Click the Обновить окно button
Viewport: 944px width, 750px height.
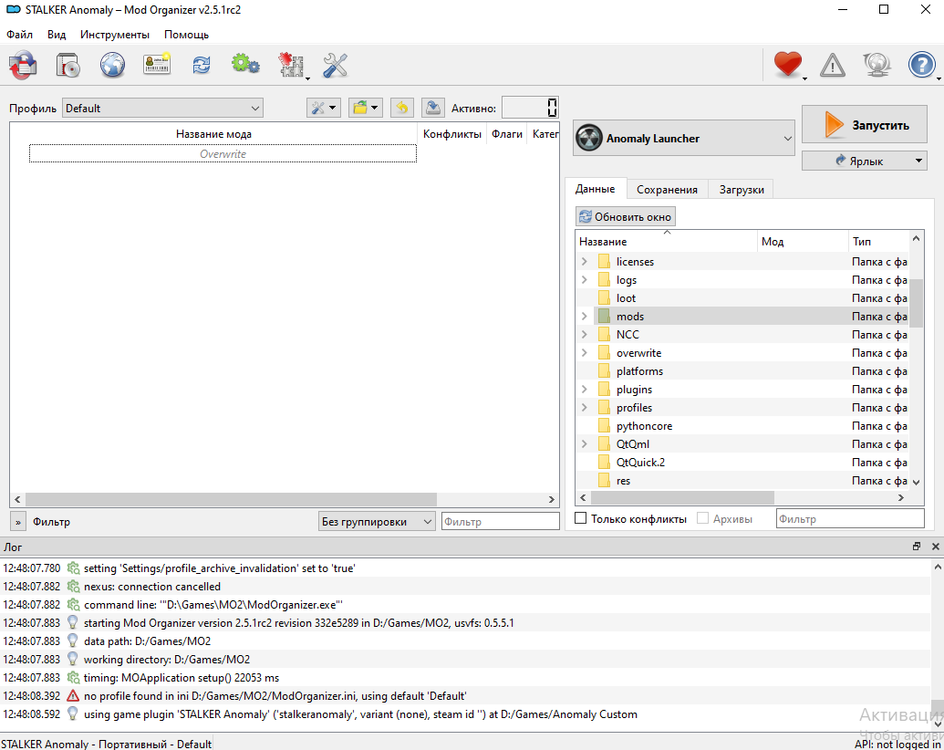[626, 216]
